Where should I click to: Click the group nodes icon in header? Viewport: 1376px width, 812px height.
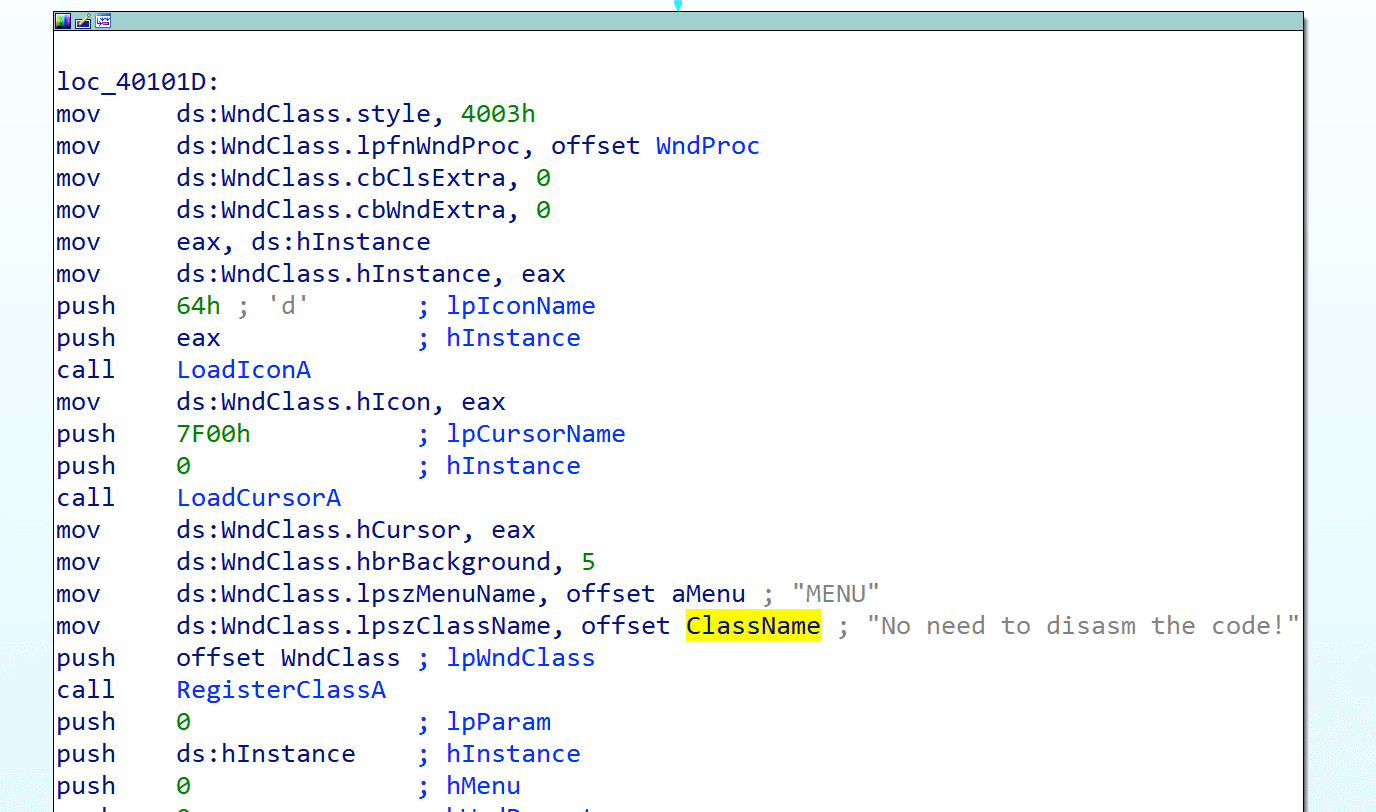click(103, 21)
